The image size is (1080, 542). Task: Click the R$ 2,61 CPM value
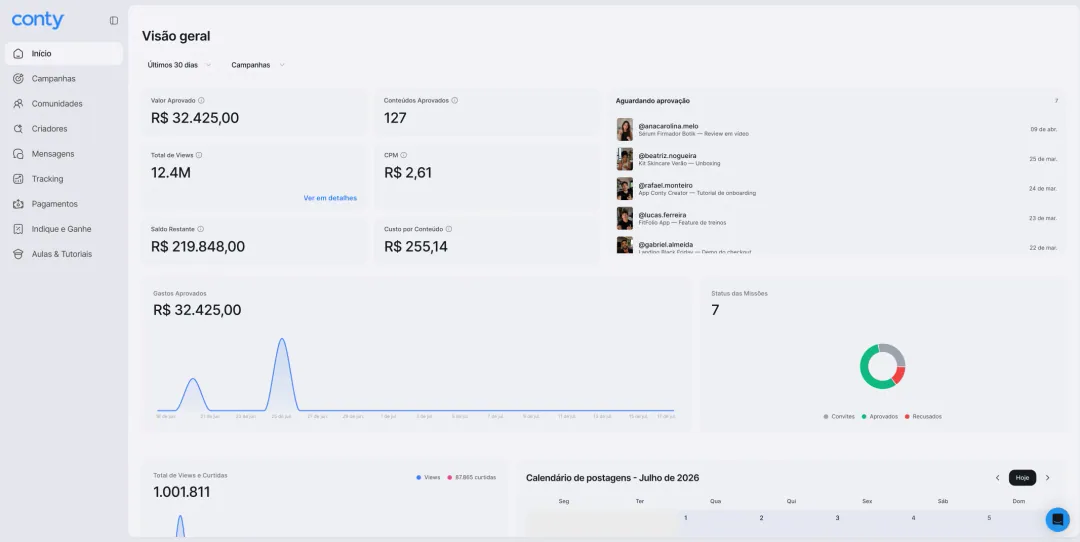click(408, 173)
